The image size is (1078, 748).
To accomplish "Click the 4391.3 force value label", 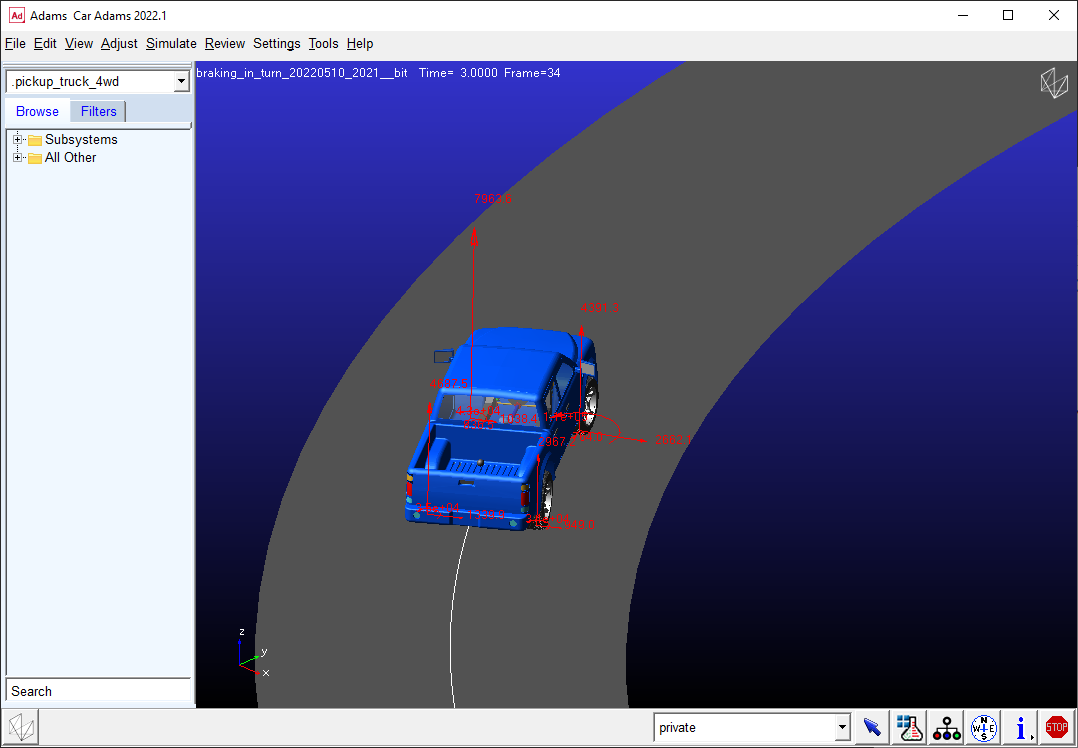I will 600,308.
